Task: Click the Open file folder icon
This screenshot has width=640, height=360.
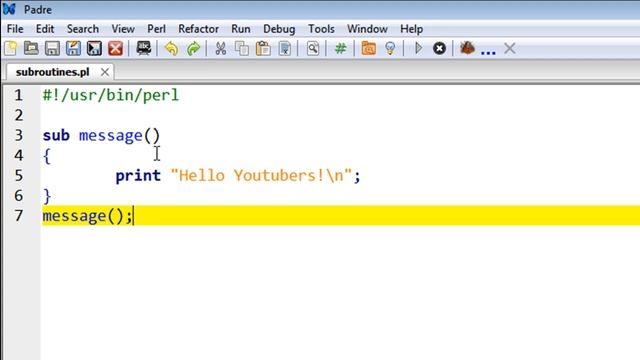Action: point(31,49)
